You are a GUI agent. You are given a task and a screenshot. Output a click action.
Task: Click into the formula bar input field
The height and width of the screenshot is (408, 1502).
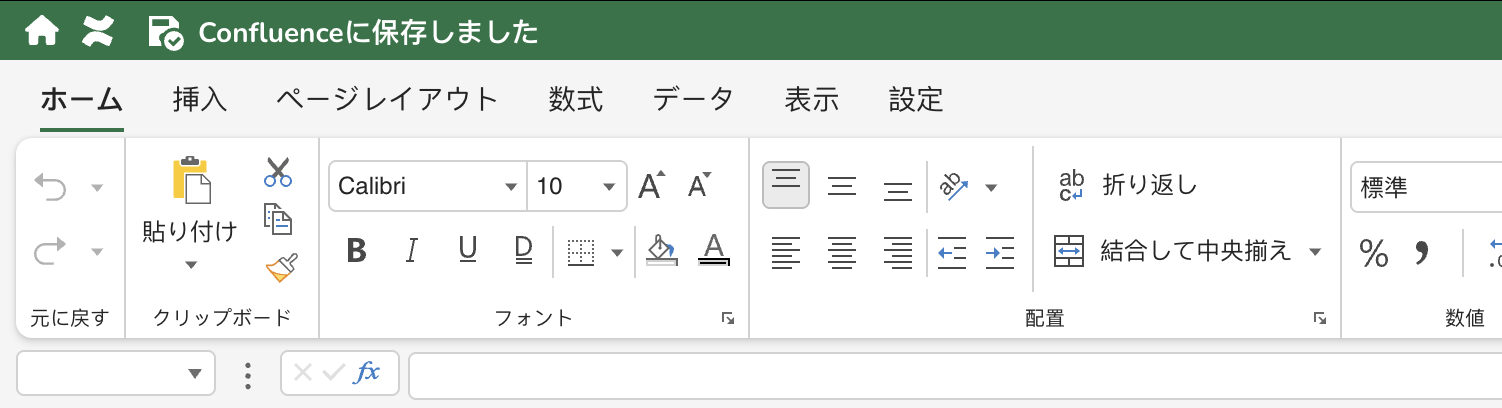(950, 374)
